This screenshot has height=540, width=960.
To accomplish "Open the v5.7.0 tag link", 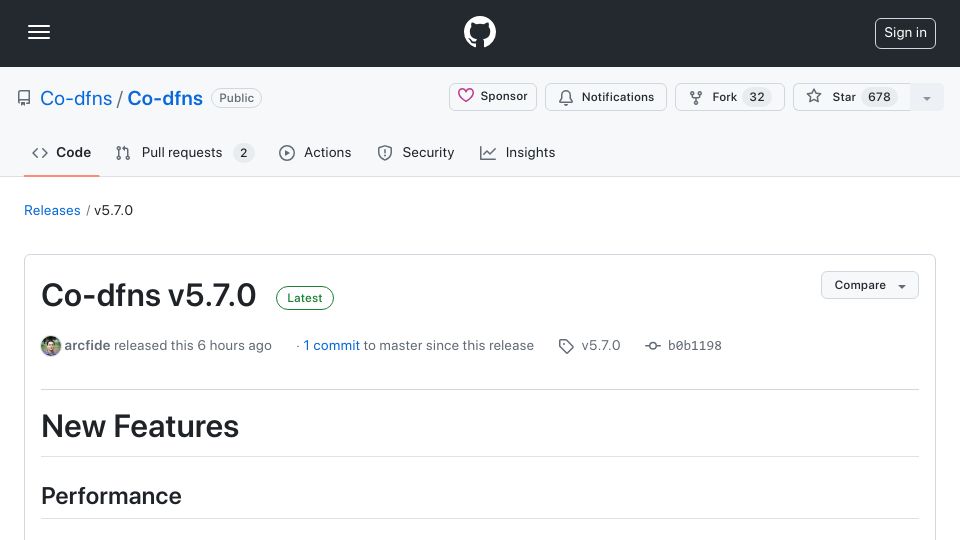I will coord(601,345).
